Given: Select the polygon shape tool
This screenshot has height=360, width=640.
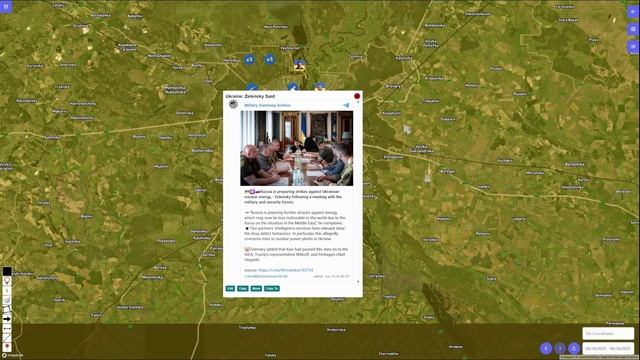Looking at the screenshot, I should (x=7, y=309).
